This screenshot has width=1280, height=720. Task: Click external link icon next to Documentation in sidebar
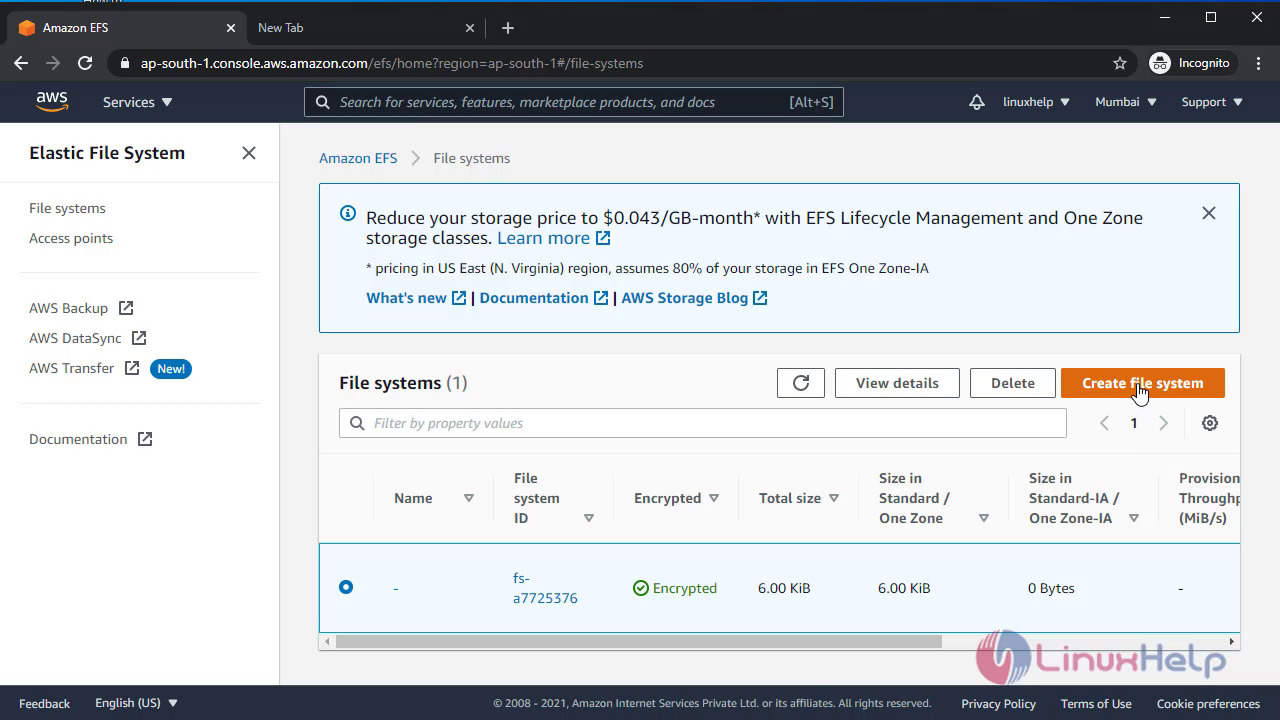pos(145,439)
